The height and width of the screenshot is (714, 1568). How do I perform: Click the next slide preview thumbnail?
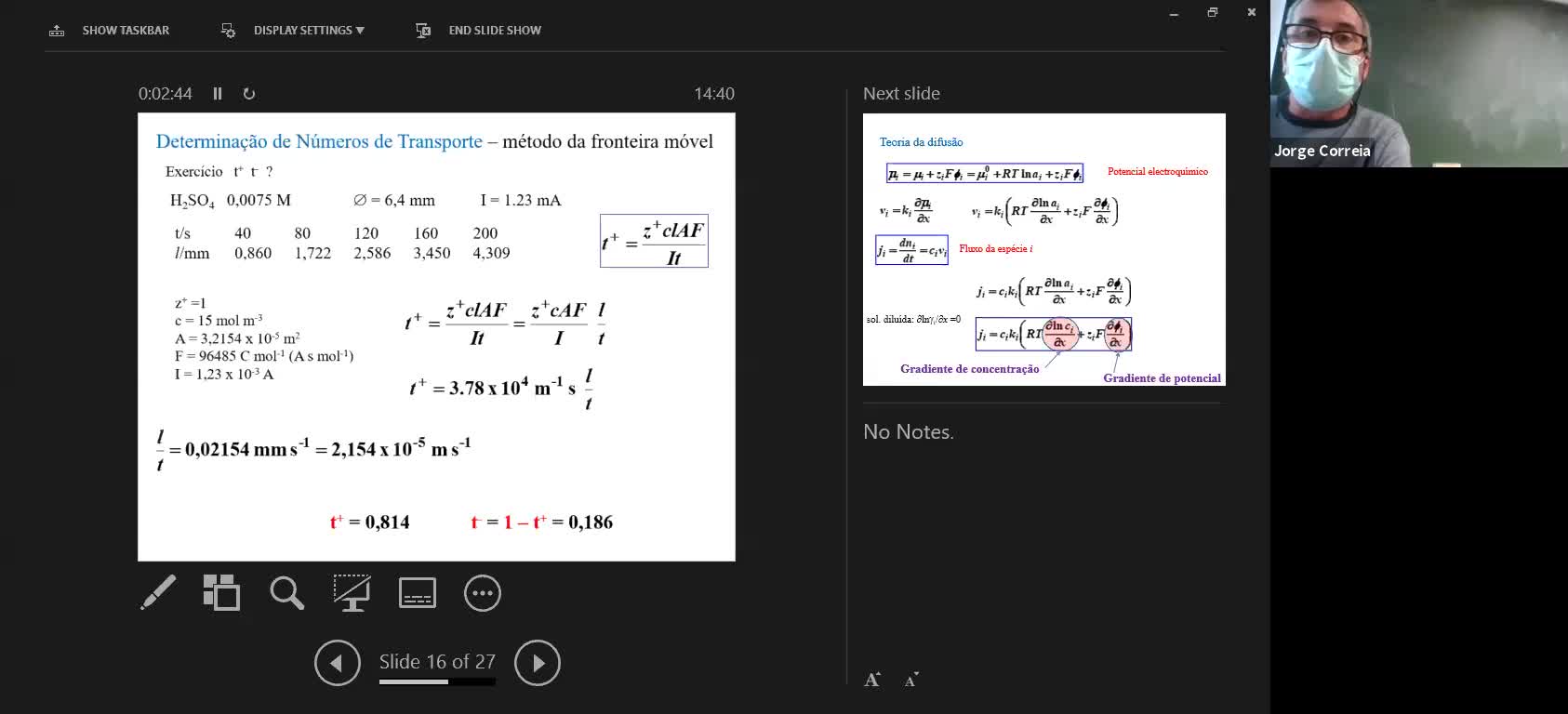(x=1043, y=249)
